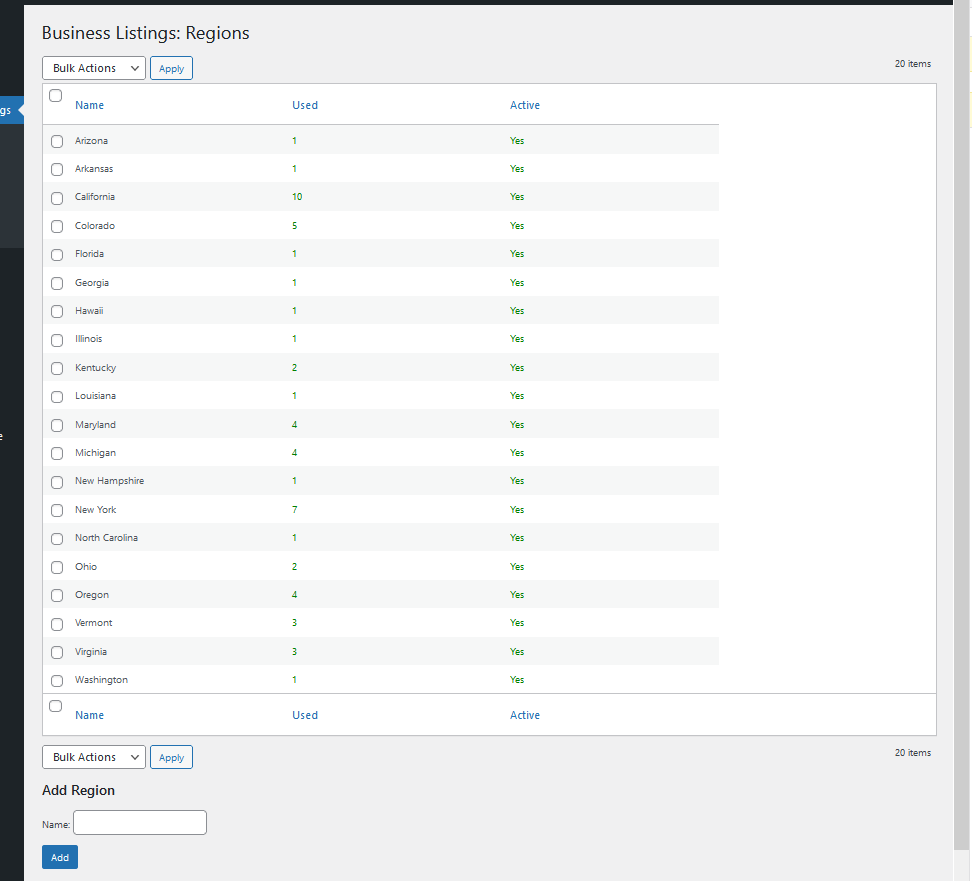The height and width of the screenshot is (881, 972).
Task: Click Apply next to top Bulk Actions
Action: tap(171, 68)
